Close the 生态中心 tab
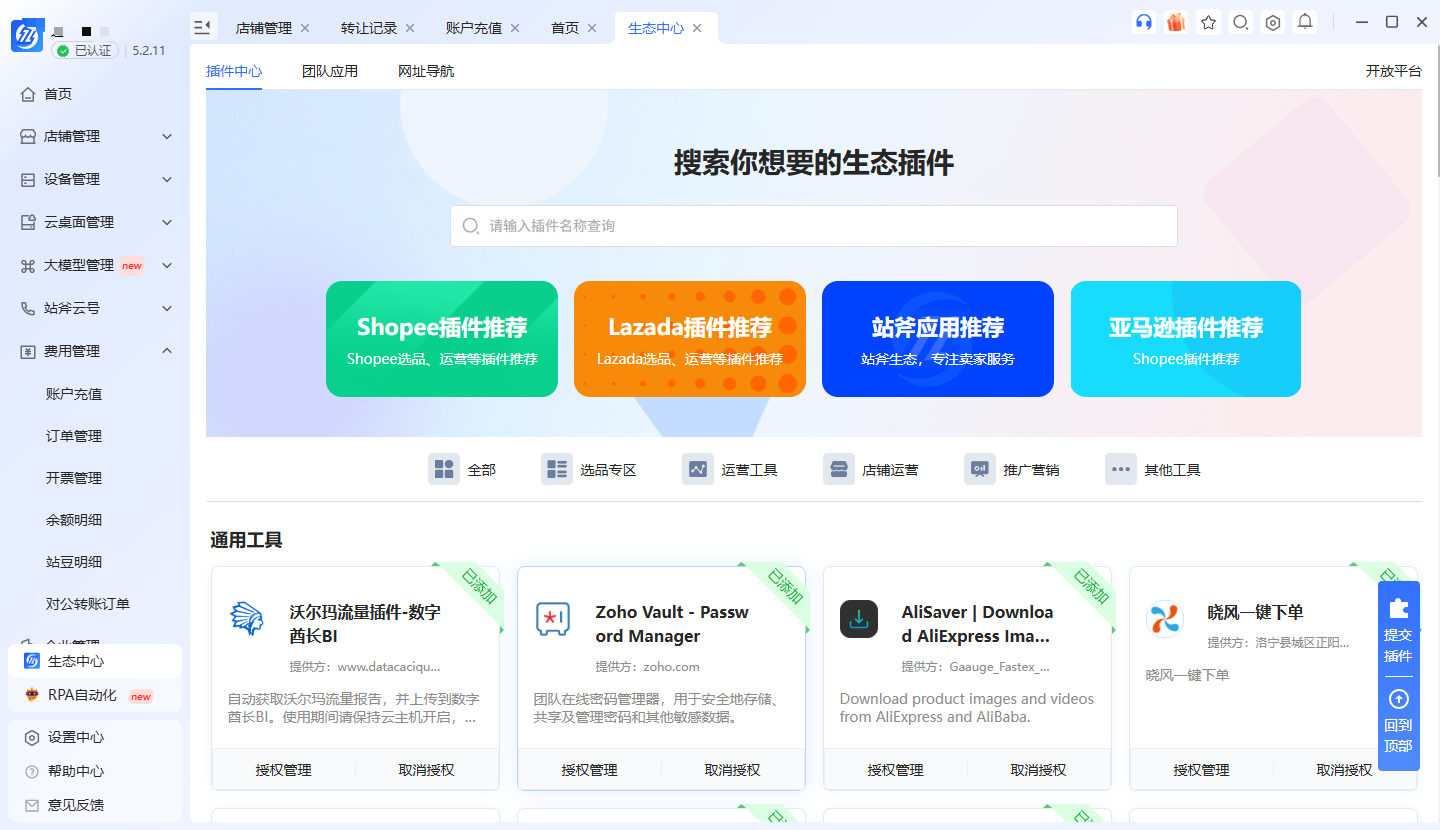Screen dimensions: 1440x830 [x=697, y=28]
